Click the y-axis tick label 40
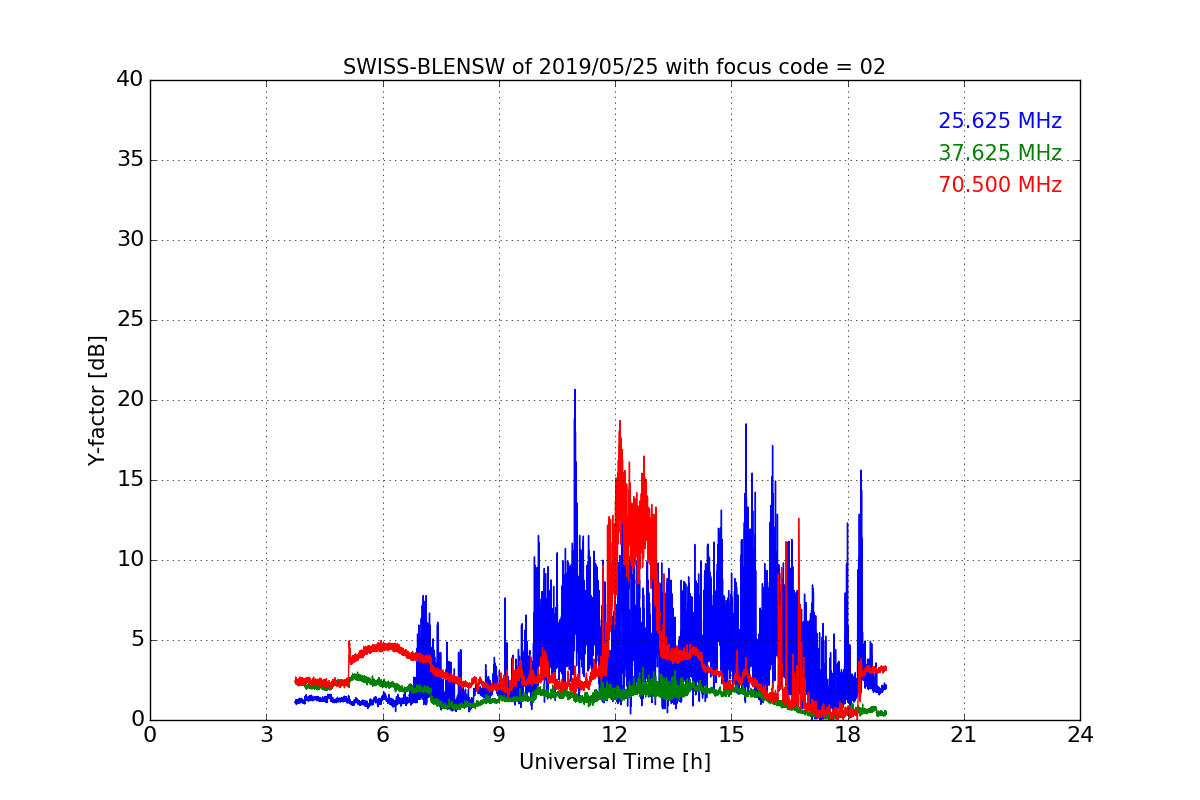This screenshot has height=800, width=1200. (130, 80)
